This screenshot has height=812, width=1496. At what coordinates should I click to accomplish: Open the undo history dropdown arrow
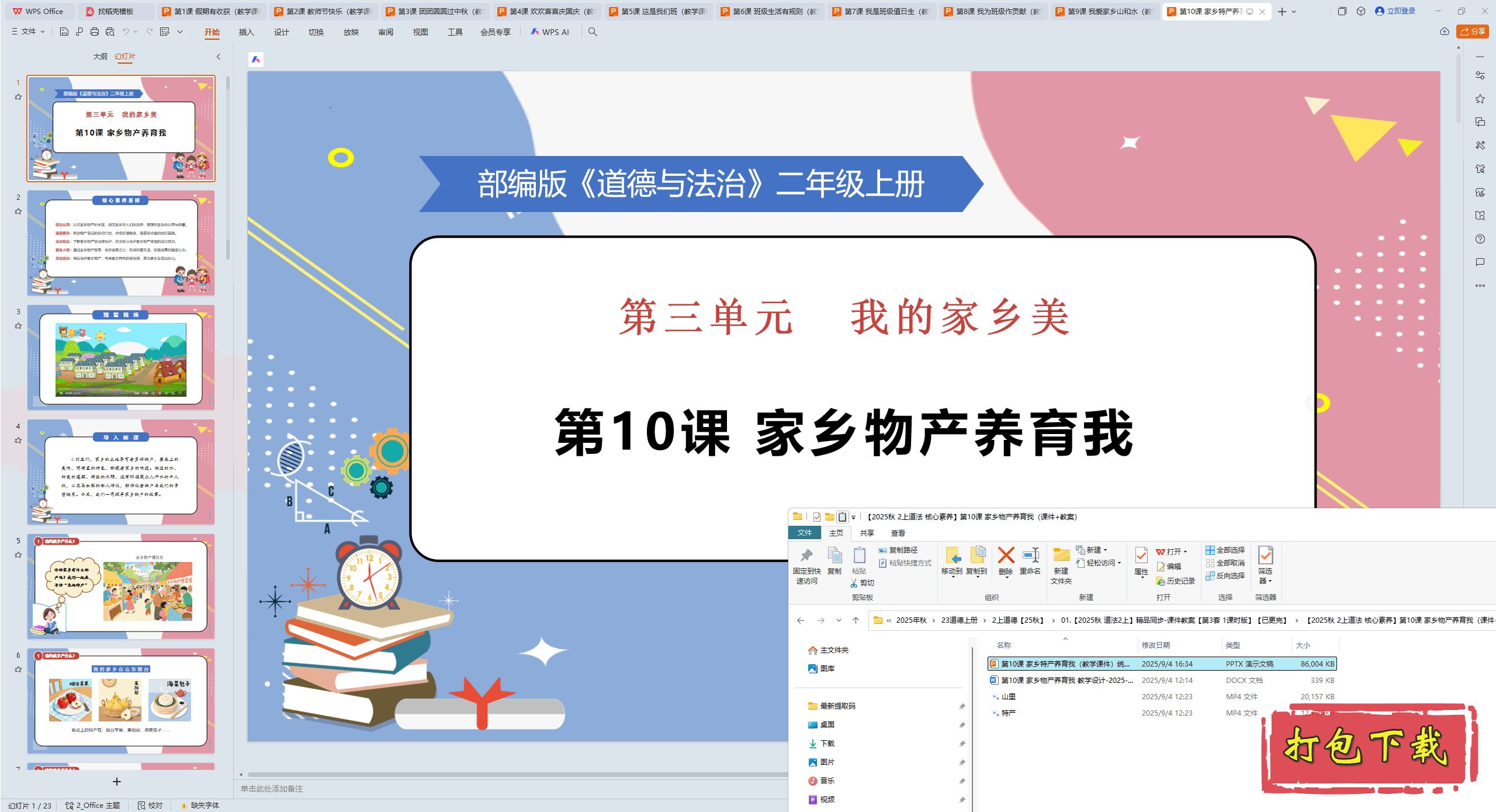136,32
